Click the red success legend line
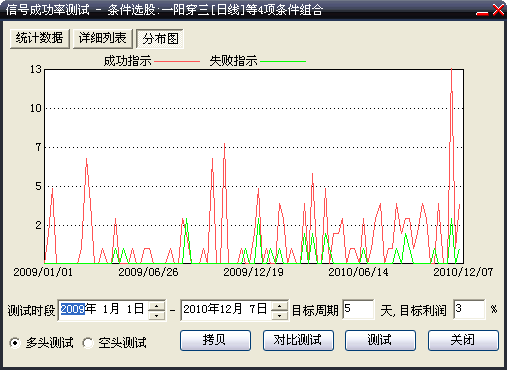This screenshot has width=507, height=370. point(177,62)
